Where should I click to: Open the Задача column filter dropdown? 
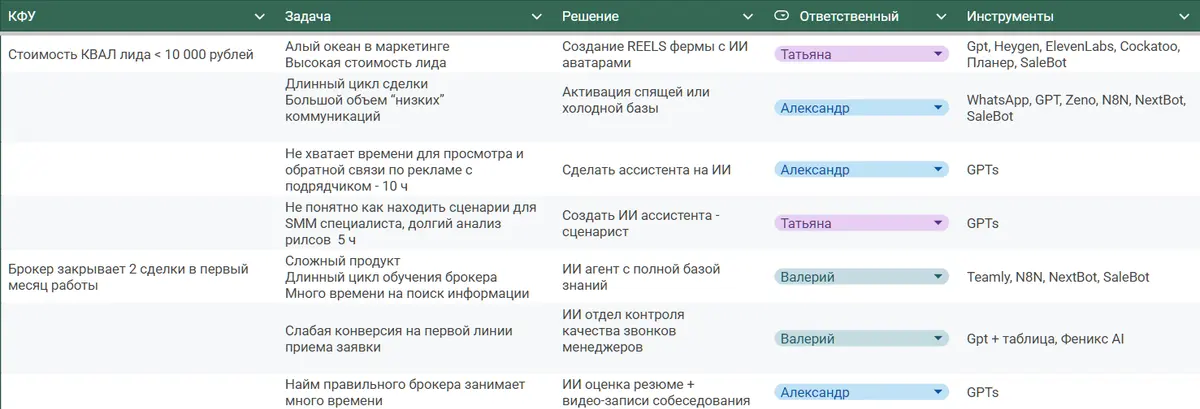point(539,17)
